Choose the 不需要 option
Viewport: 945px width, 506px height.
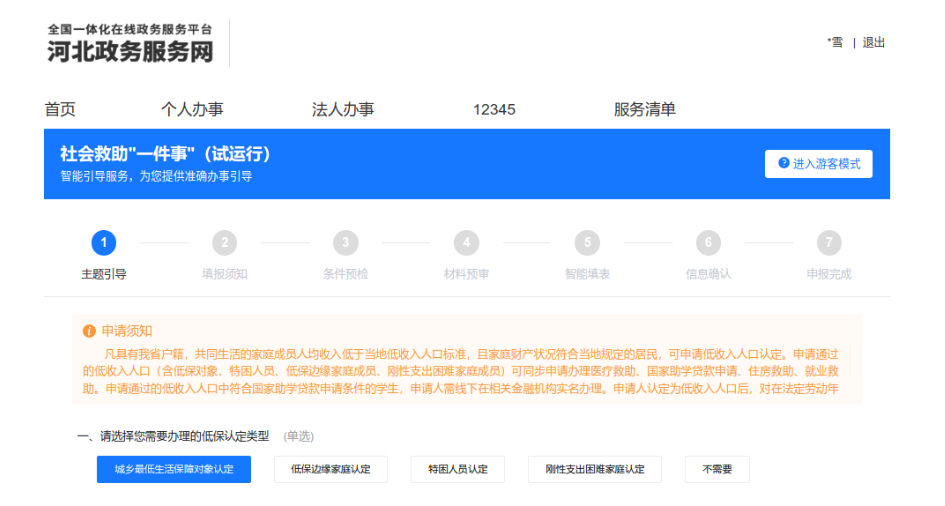717,469
